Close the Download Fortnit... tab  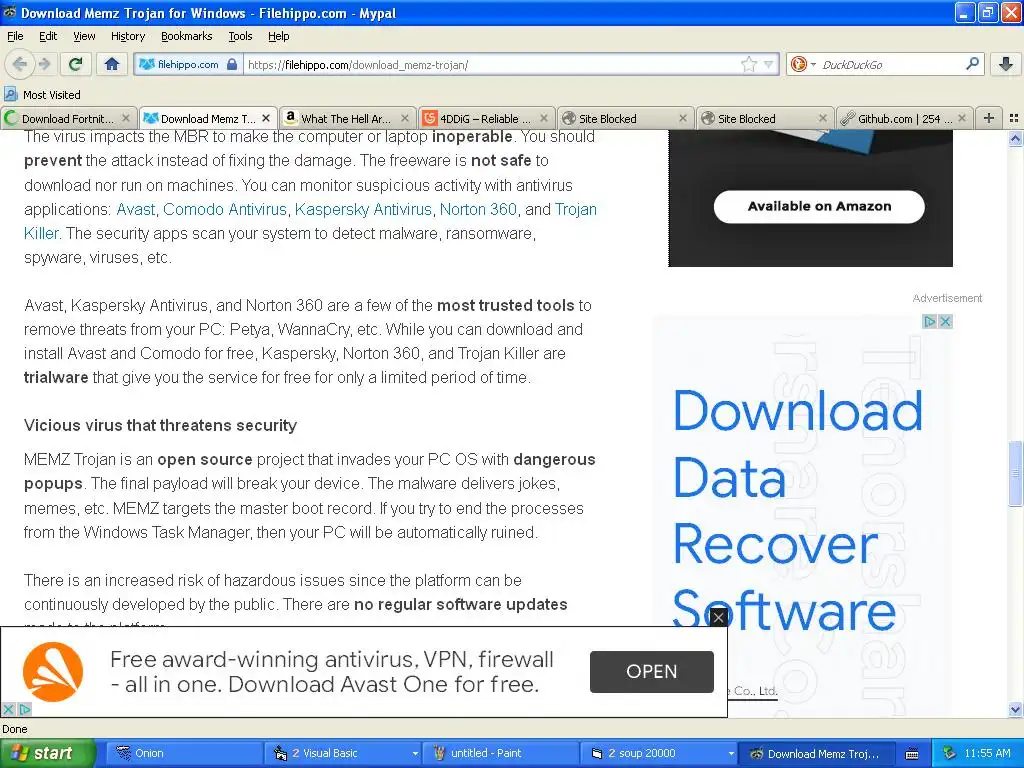126,118
